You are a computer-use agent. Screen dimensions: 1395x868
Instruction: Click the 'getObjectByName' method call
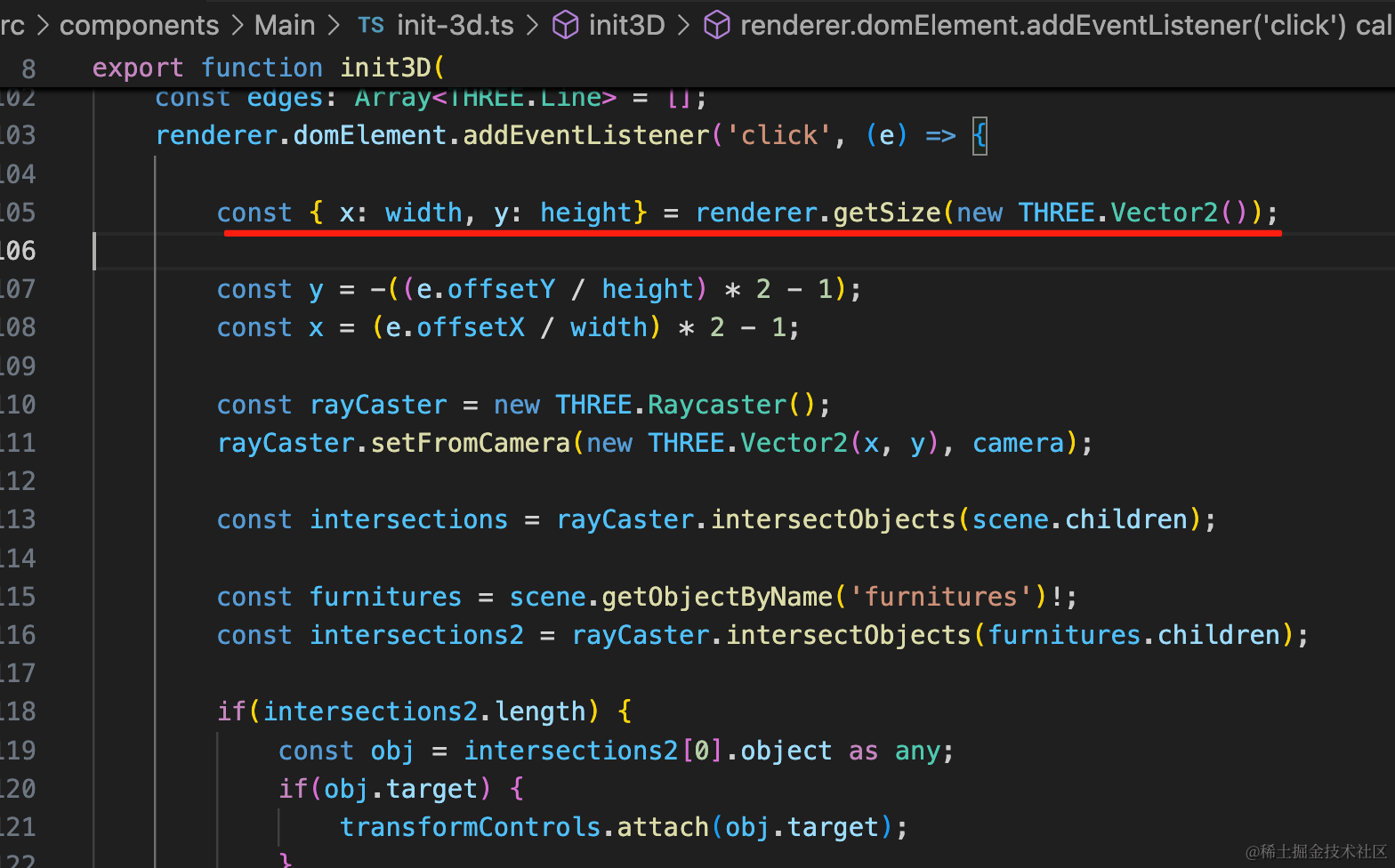pyautogui.click(x=717, y=597)
